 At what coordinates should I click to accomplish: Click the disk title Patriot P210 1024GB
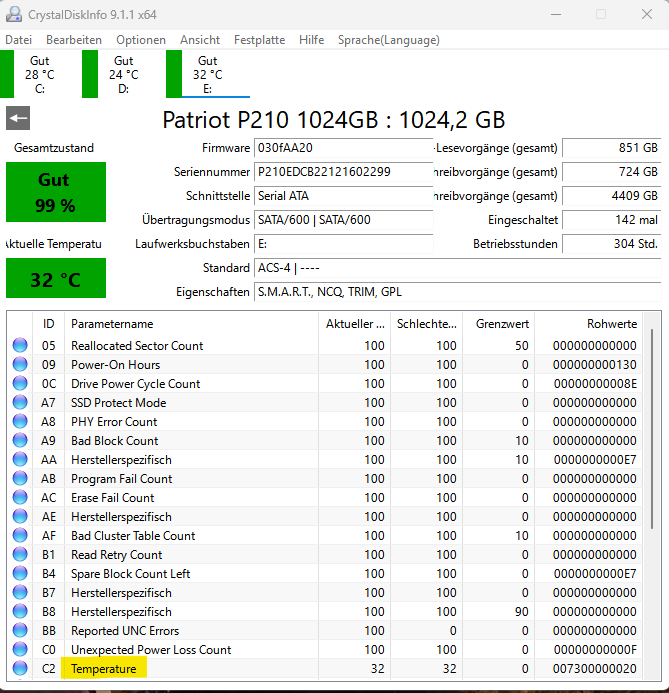point(334,119)
